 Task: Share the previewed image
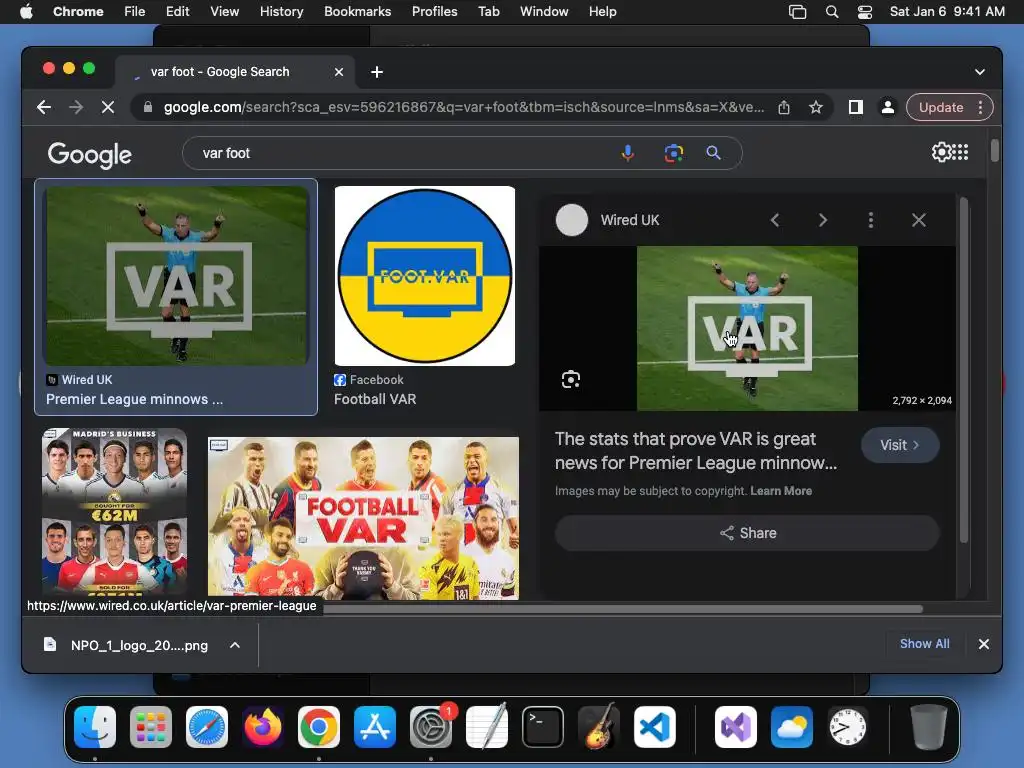[747, 533]
